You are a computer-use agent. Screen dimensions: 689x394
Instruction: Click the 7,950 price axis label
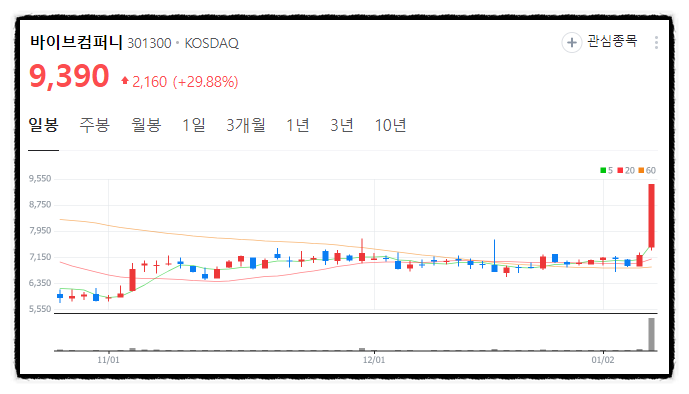point(40,231)
